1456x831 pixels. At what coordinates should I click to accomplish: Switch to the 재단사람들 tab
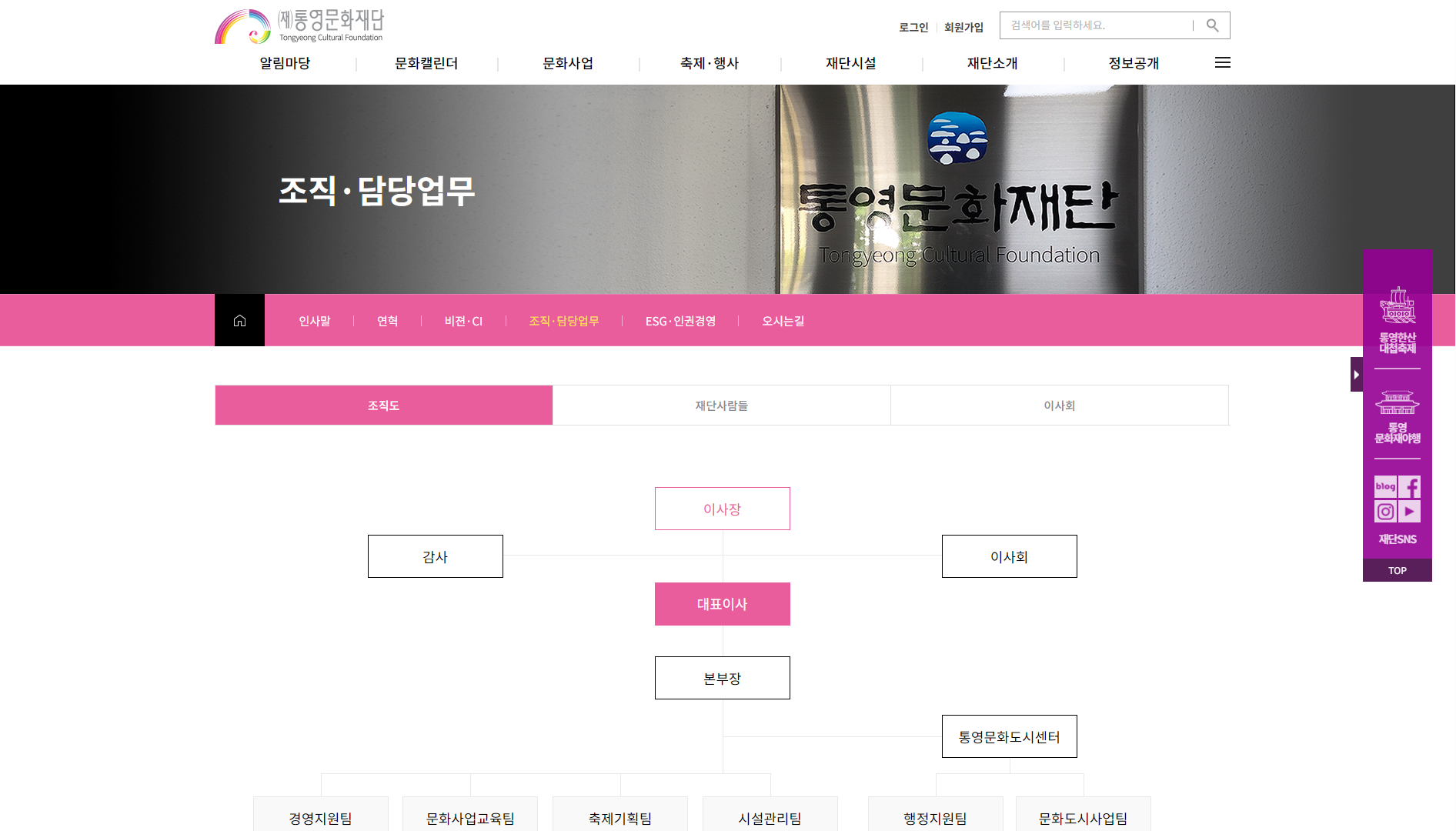click(721, 405)
